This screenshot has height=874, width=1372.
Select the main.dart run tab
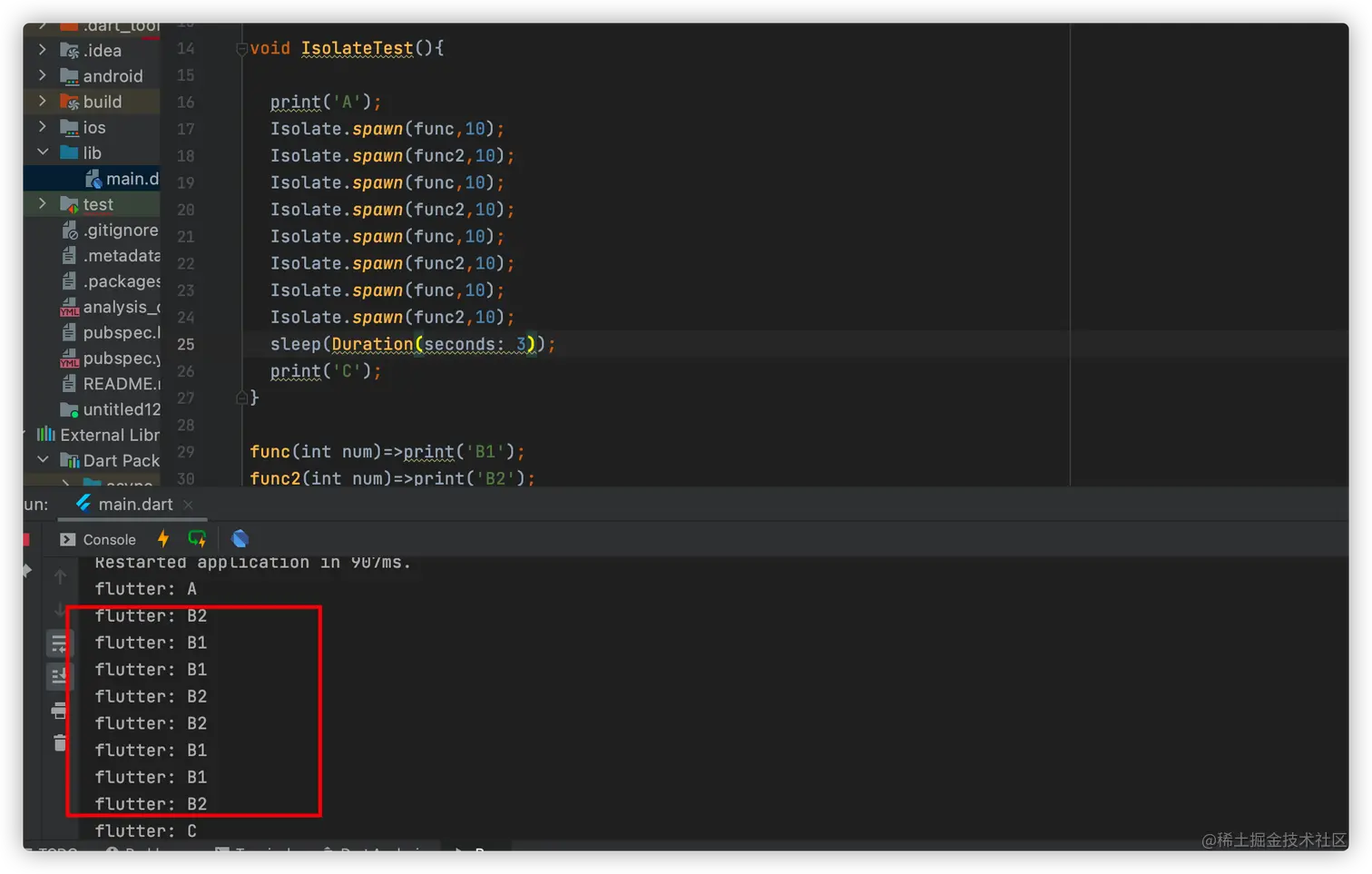(134, 505)
